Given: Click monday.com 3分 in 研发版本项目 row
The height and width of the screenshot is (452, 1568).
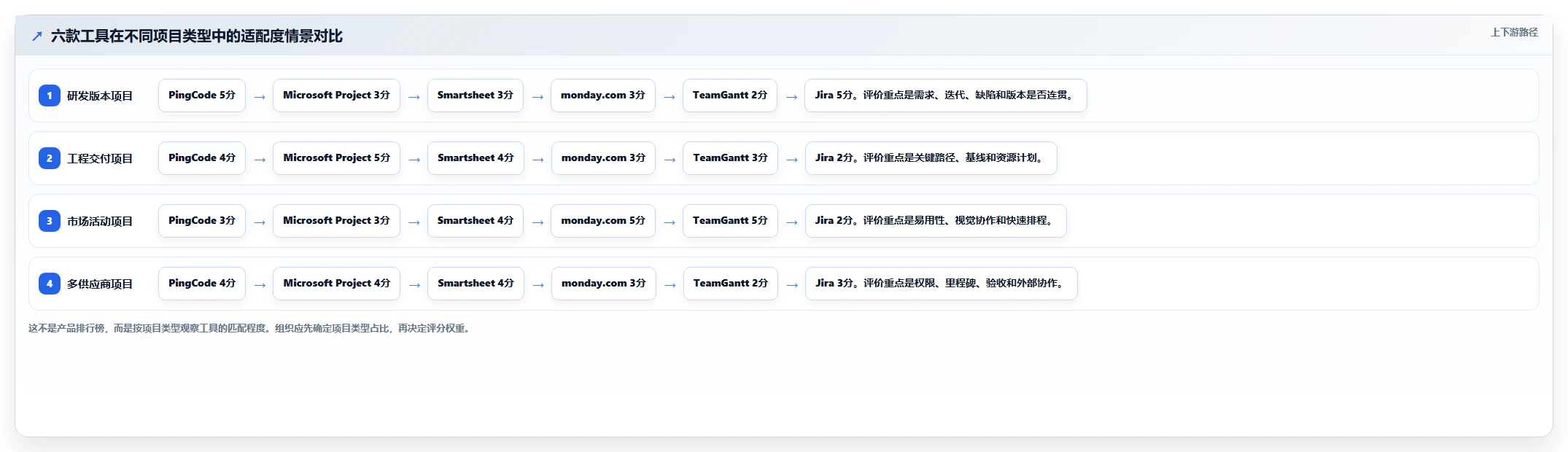Looking at the screenshot, I should point(603,96).
